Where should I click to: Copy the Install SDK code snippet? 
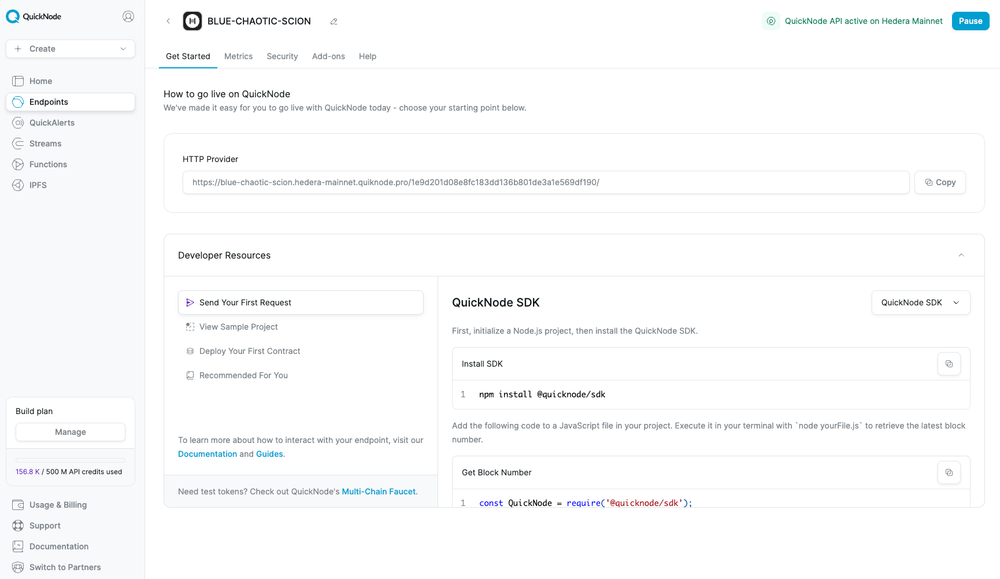[949, 364]
